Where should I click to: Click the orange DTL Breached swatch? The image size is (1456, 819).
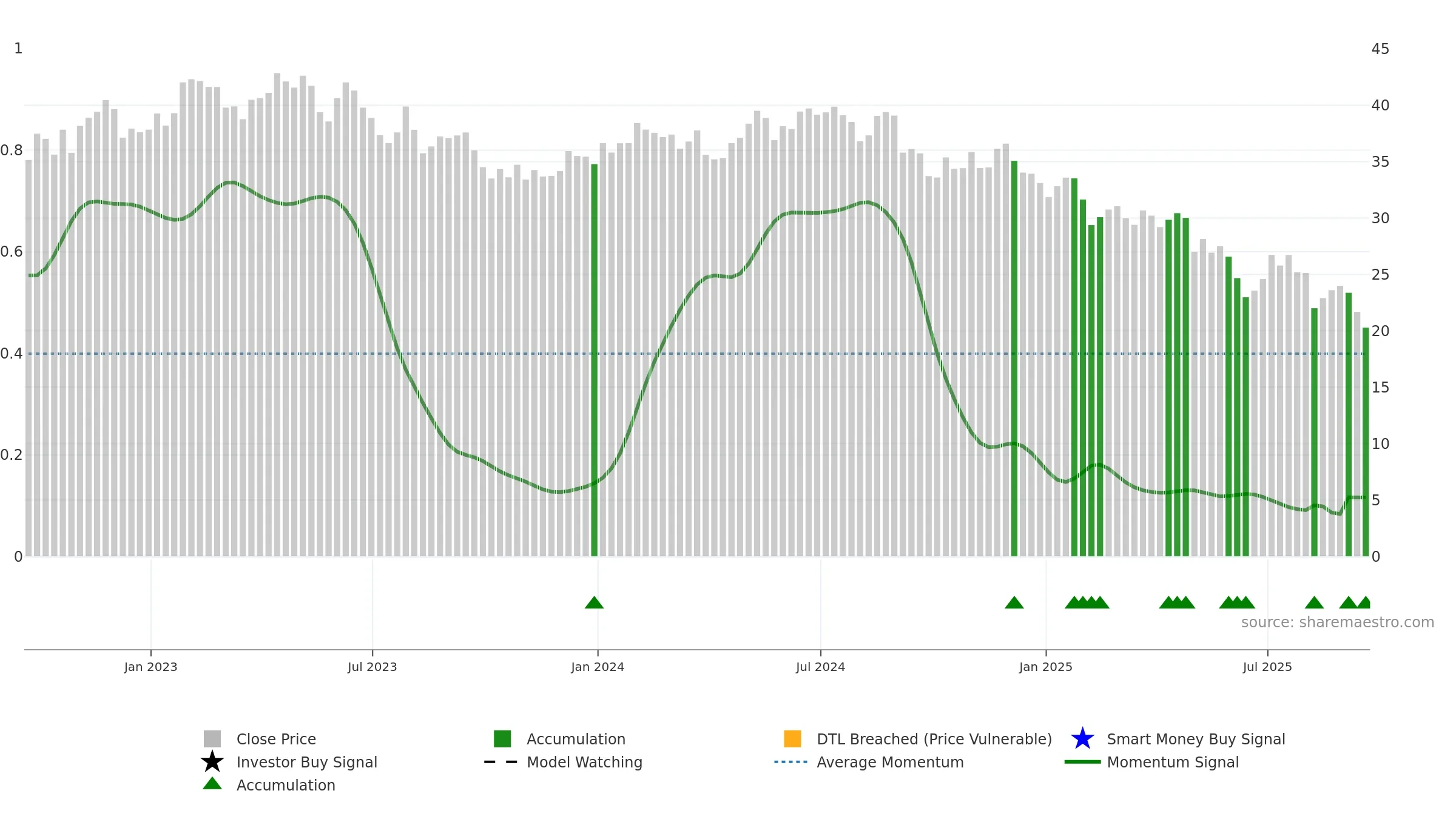[x=792, y=738]
